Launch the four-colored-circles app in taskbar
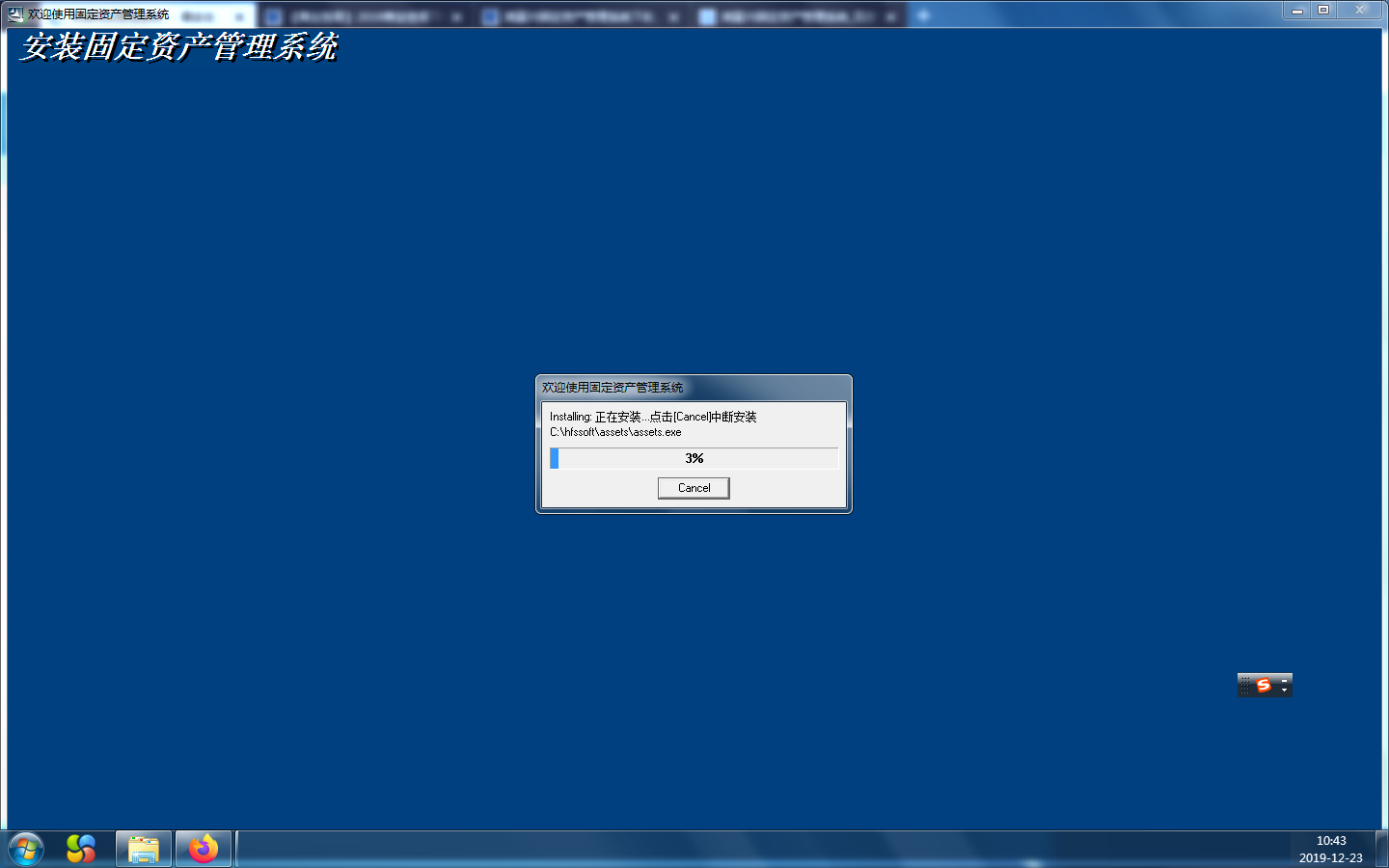Image resolution: width=1389 pixels, height=868 pixels. tap(81, 849)
